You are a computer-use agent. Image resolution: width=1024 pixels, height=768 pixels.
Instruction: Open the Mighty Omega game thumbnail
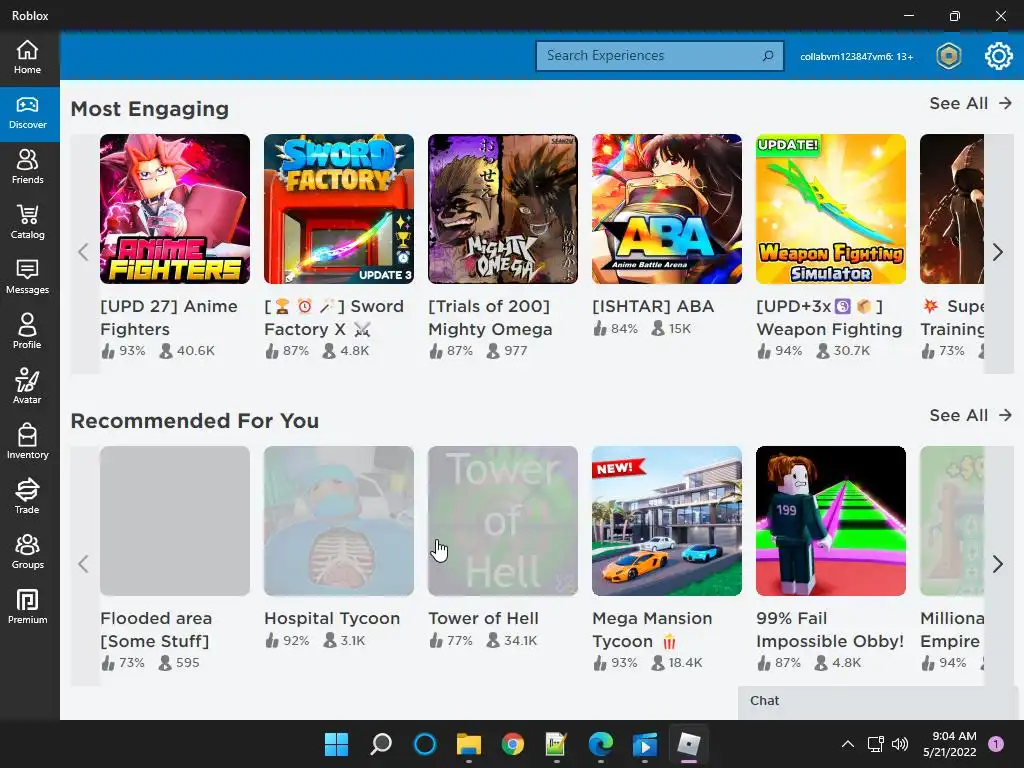(503, 209)
